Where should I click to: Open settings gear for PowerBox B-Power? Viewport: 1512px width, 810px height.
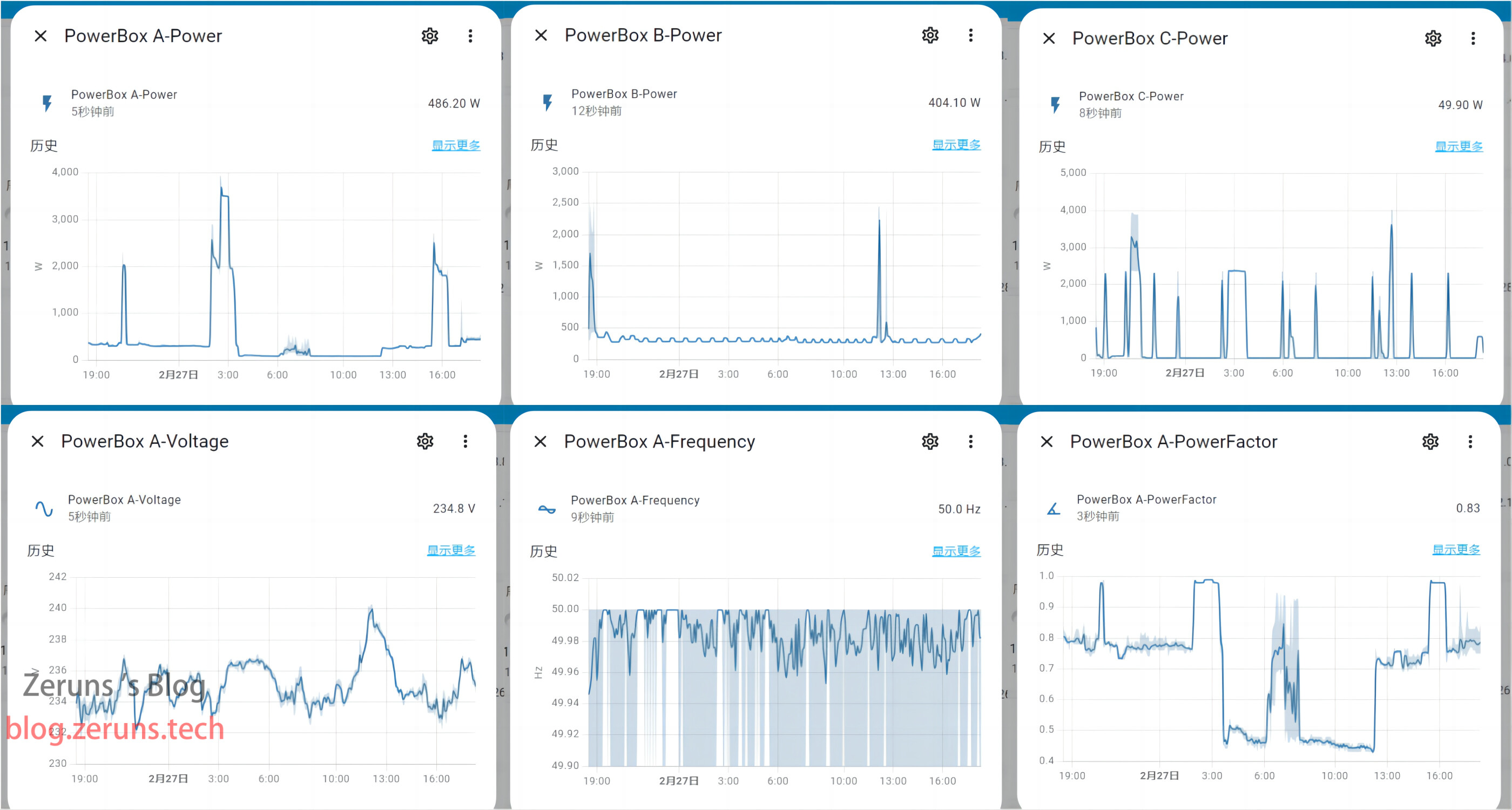pos(930,36)
